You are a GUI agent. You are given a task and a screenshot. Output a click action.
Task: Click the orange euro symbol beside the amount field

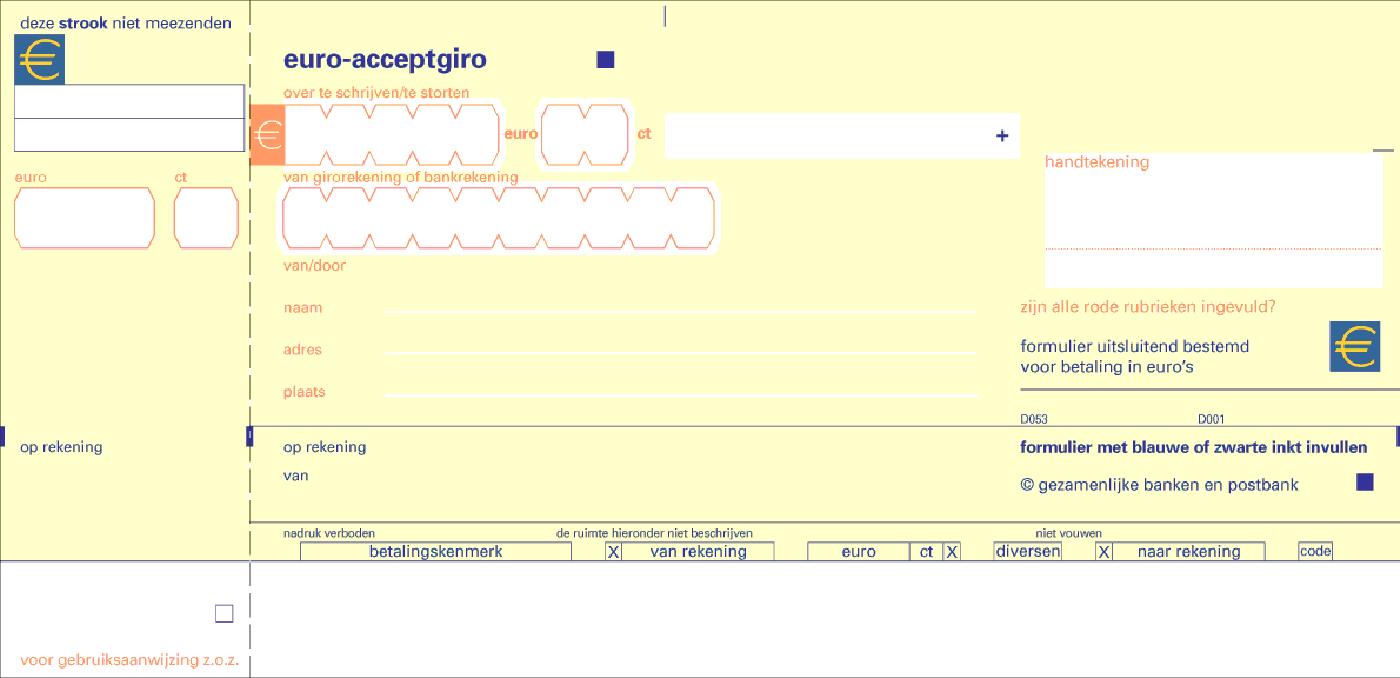point(267,134)
